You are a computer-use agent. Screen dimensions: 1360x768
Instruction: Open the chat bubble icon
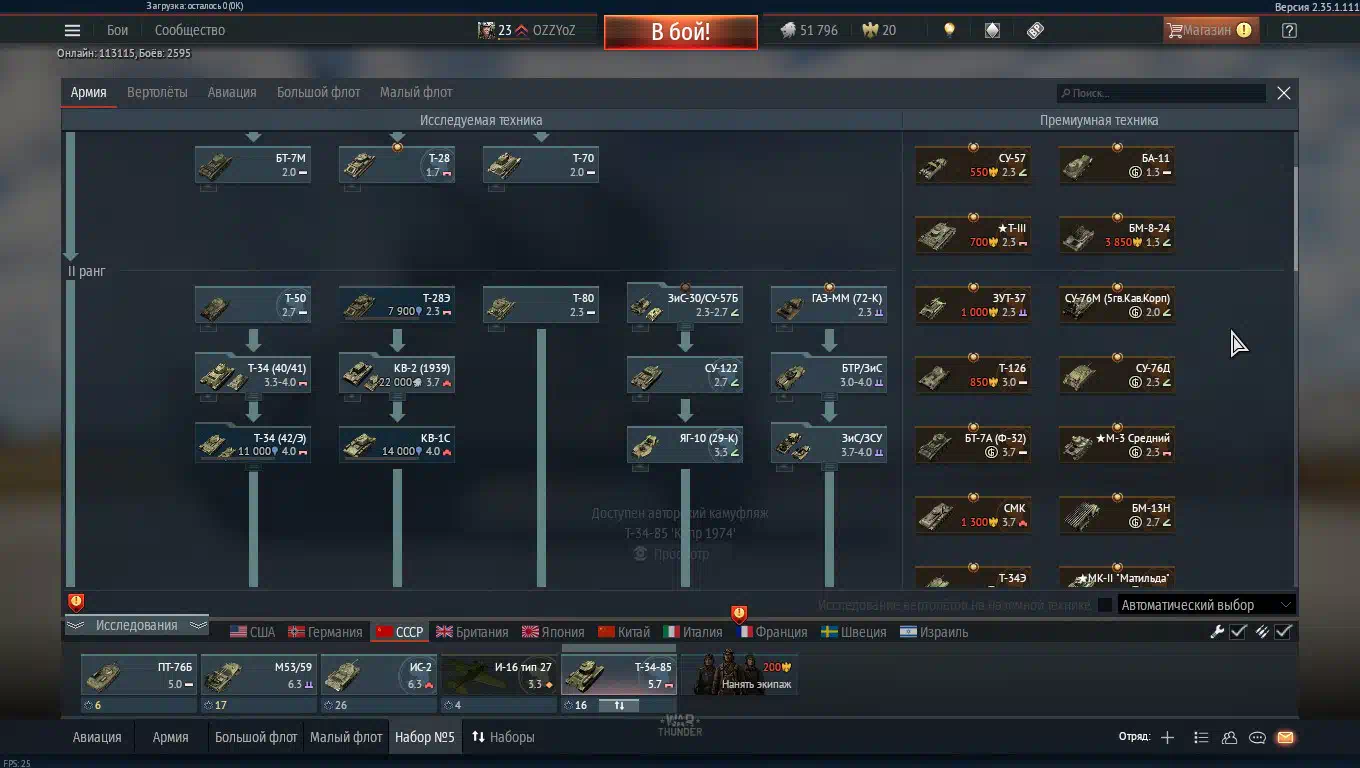(1257, 737)
